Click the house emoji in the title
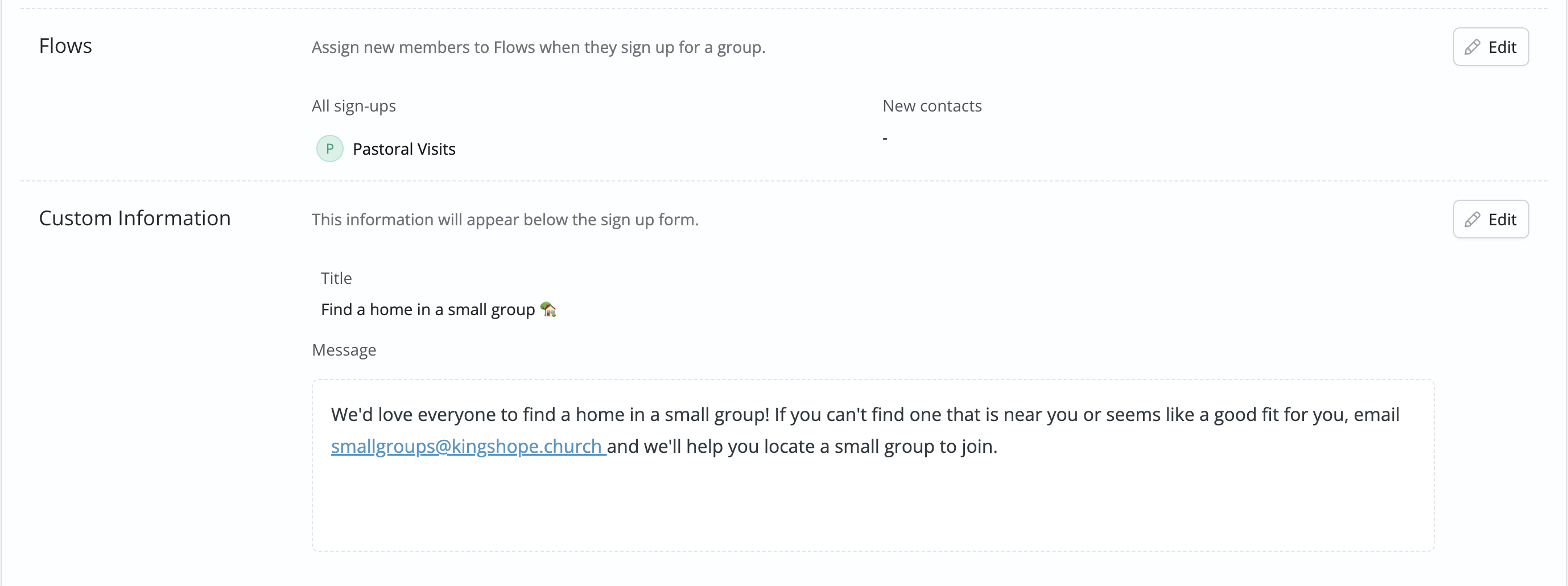1568x586 pixels. point(548,309)
